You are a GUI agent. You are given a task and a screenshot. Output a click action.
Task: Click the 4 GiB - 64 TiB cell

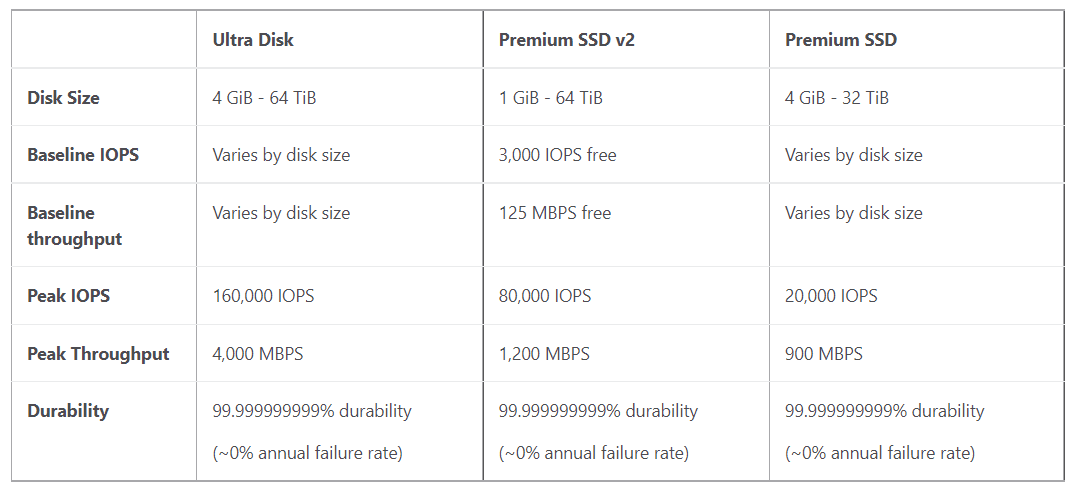coord(264,97)
